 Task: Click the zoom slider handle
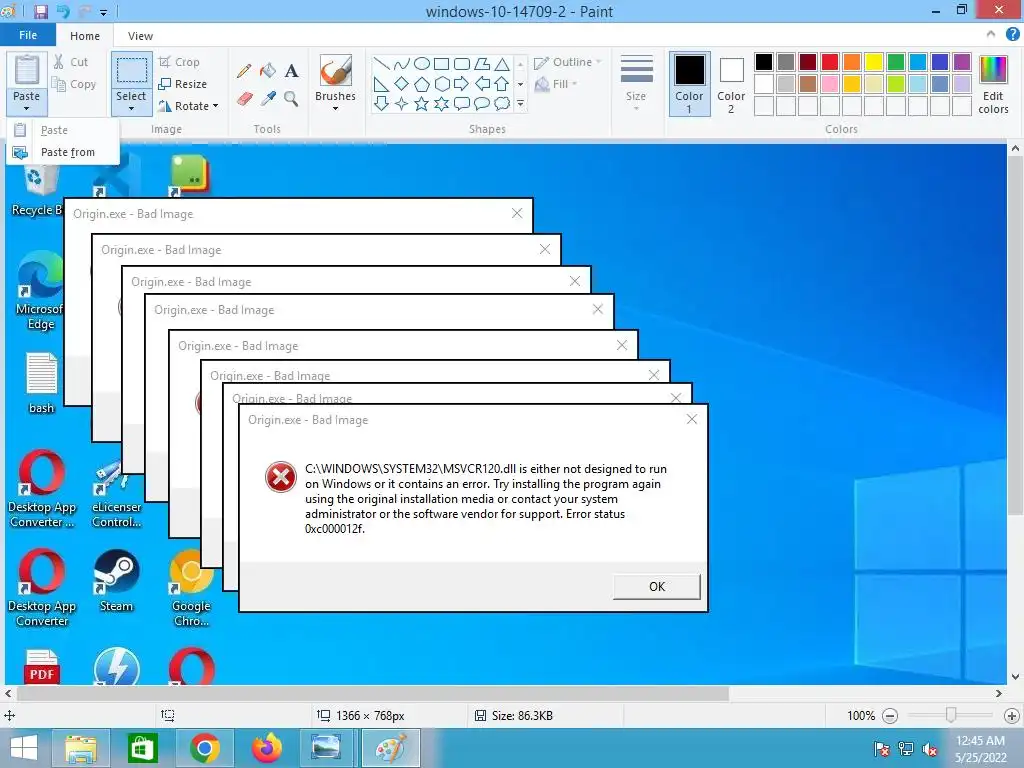pos(951,716)
